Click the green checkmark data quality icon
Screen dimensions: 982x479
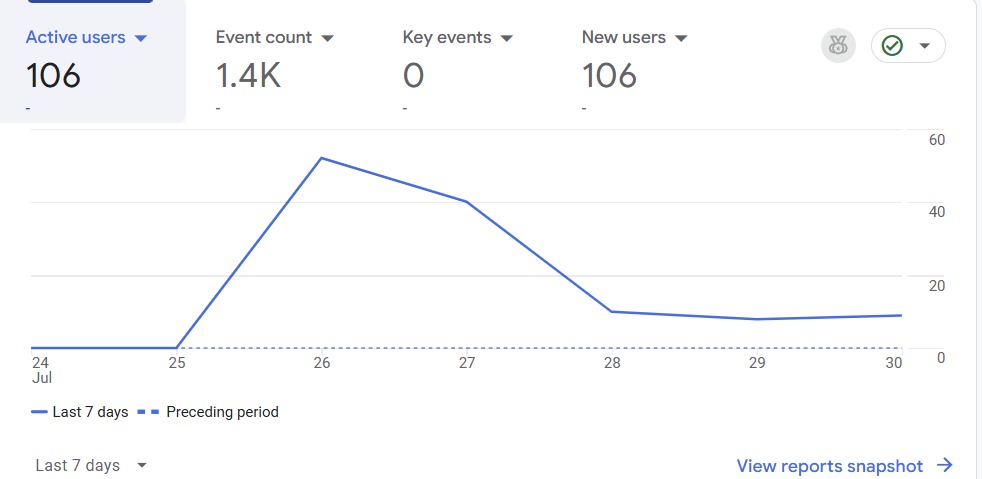point(892,46)
